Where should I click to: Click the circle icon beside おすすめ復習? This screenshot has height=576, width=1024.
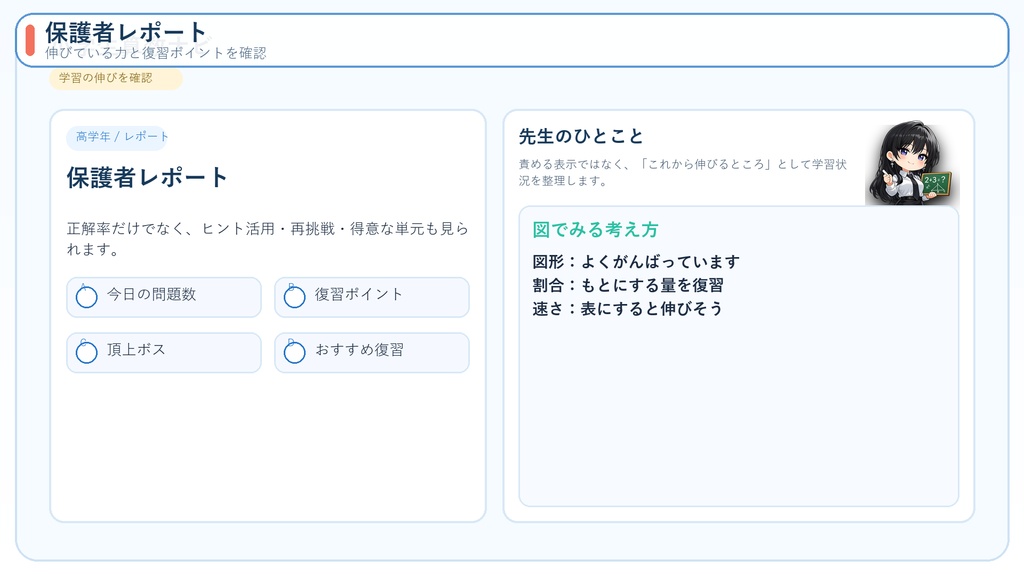tap(295, 353)
